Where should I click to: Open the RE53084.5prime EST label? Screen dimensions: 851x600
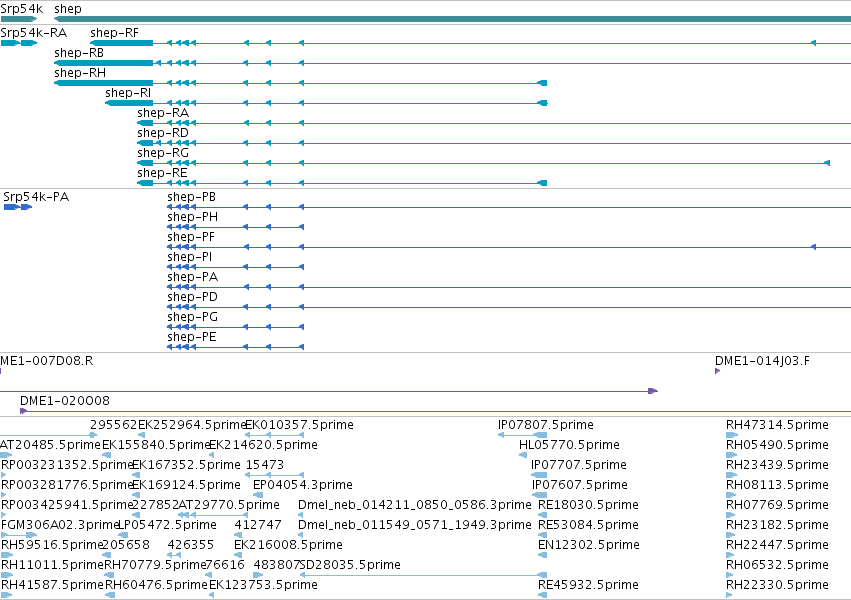[588, 525]
